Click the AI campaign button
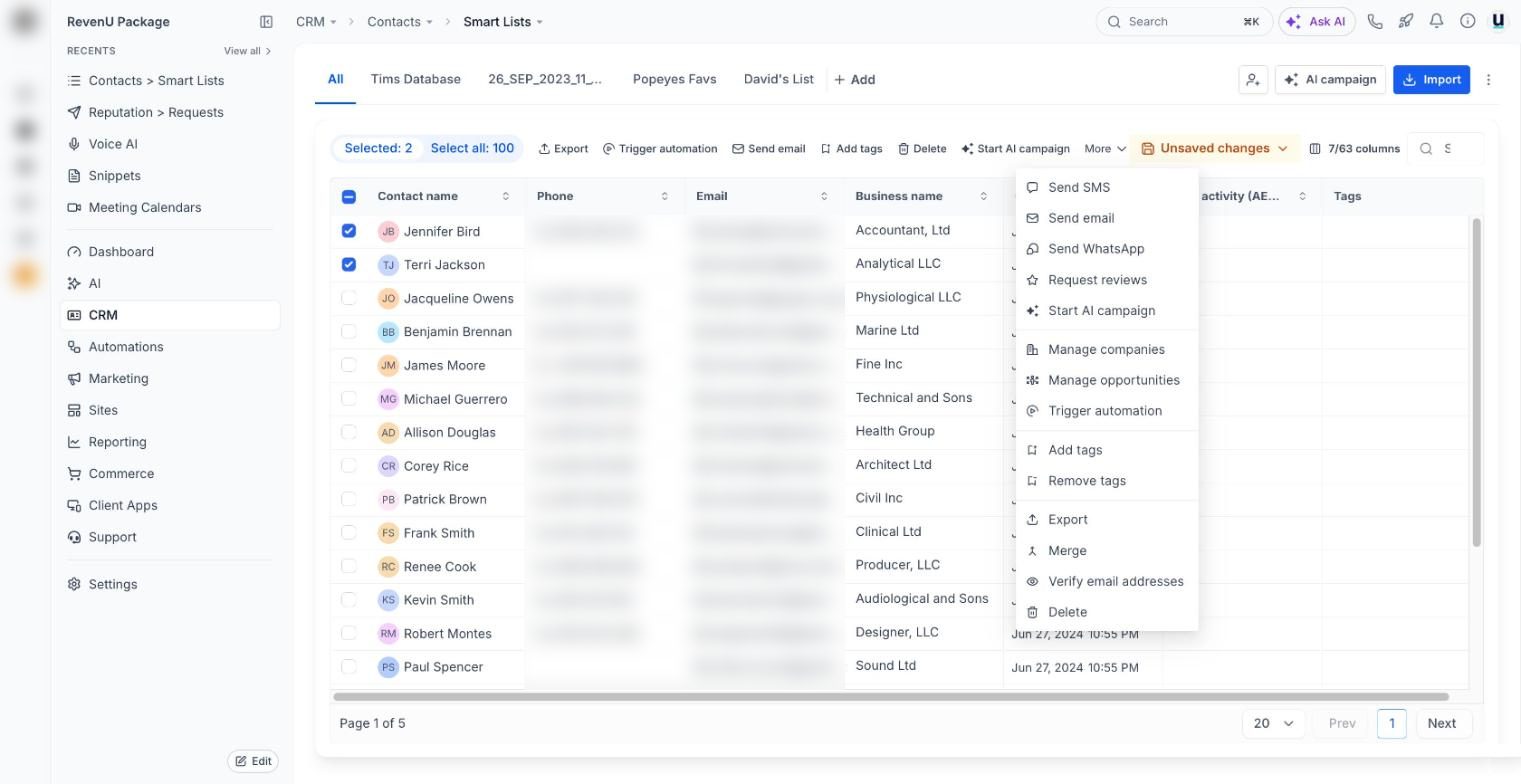Screen dimensions: 1521x784 [1330, 79]
